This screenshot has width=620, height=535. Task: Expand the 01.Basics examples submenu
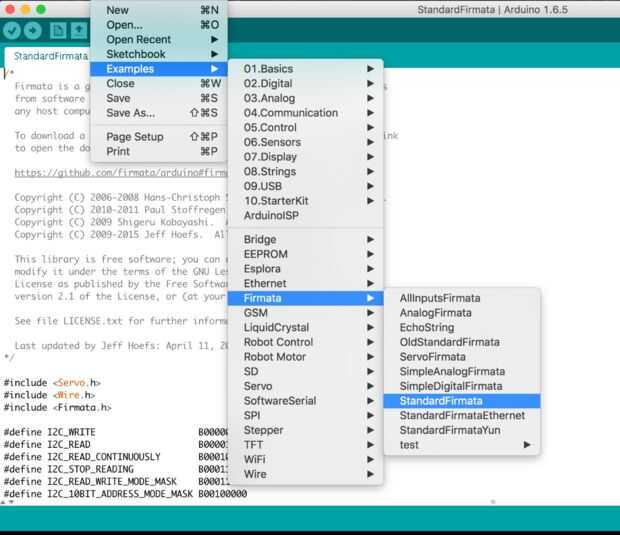[305, 68]
